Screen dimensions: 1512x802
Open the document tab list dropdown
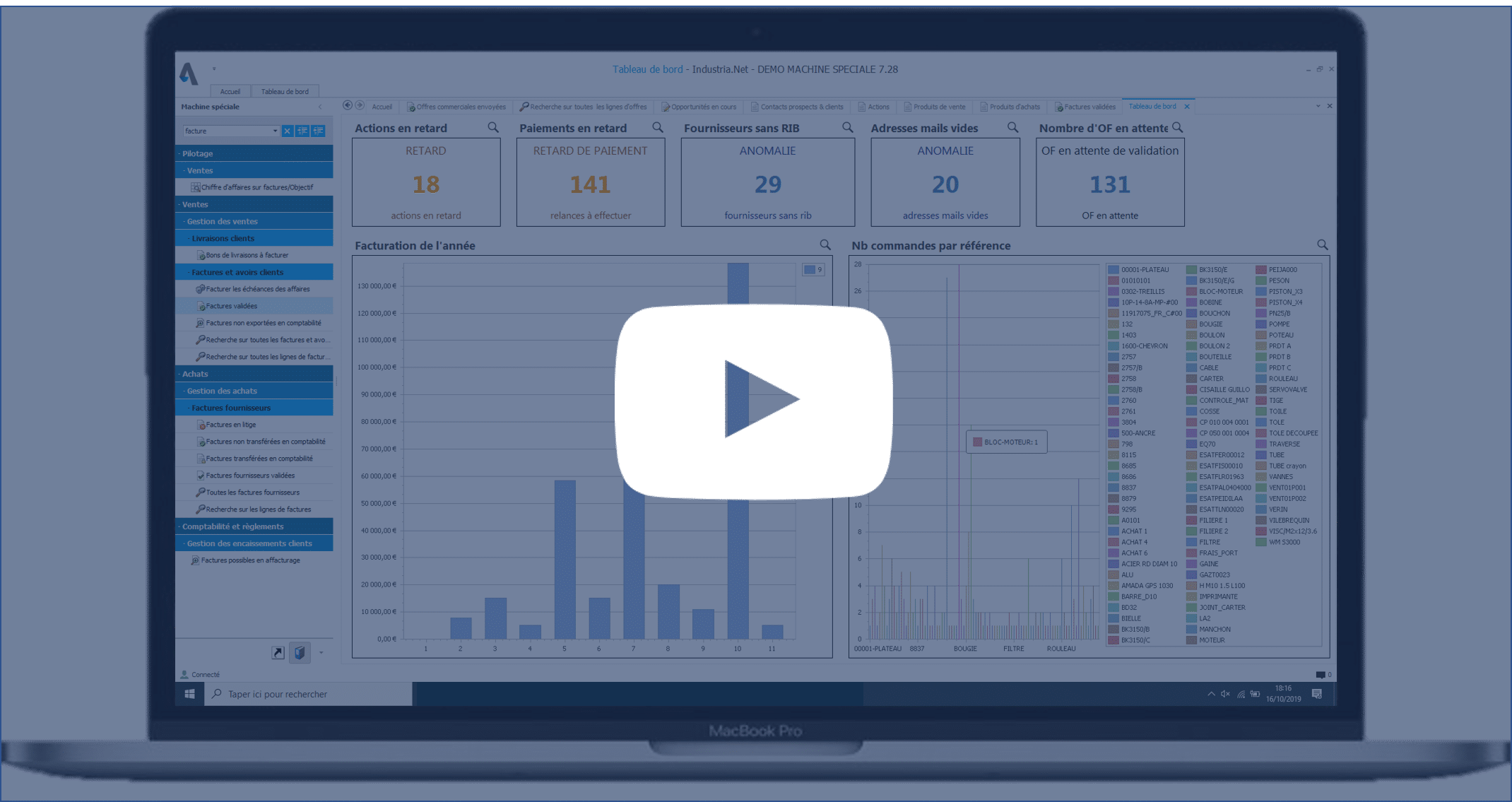[x=1318, y=106]
